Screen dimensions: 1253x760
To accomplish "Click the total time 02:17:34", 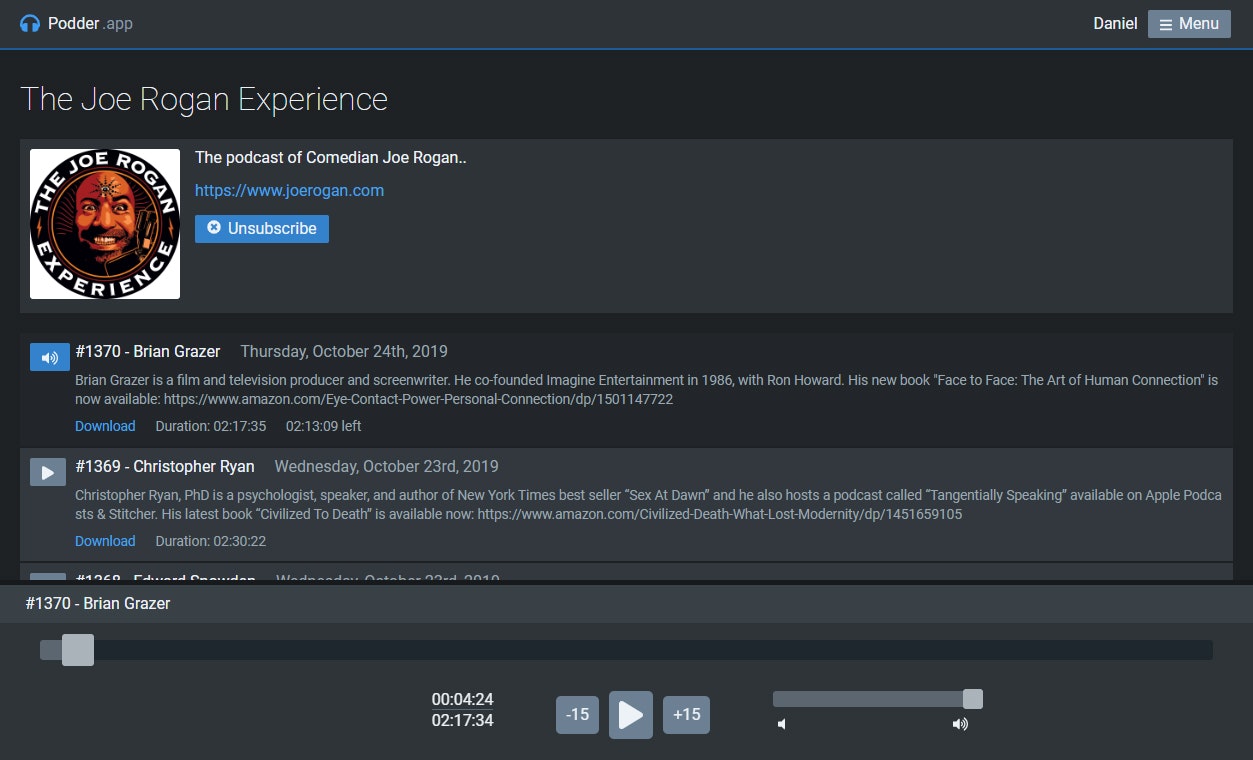I will point(463,720).
